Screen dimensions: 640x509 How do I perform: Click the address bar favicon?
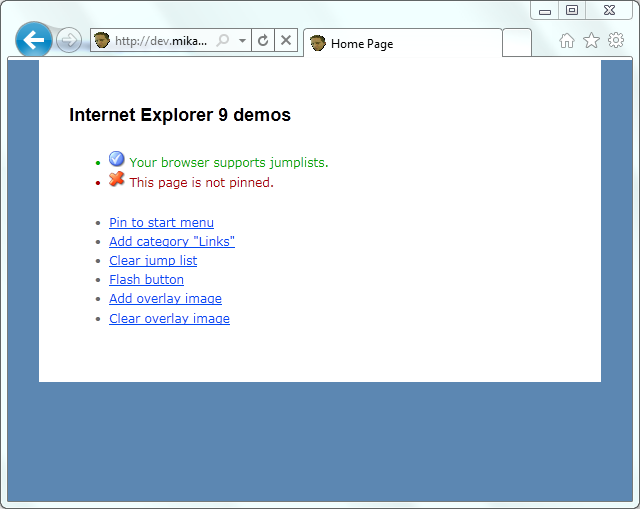(x=102, y=40)
